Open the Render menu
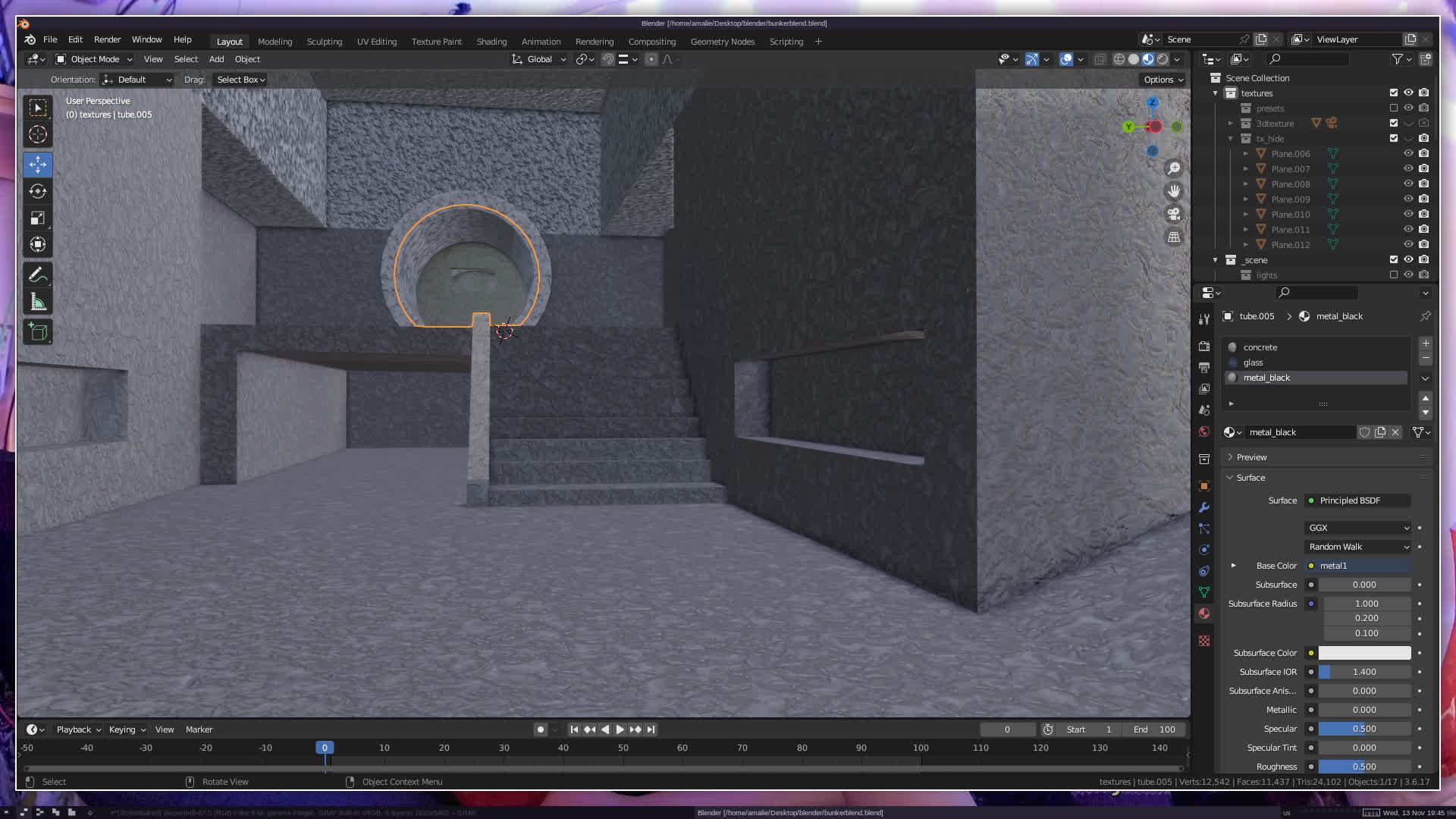Viewport: 1456px width, 819px height. [x=107, y=39]
